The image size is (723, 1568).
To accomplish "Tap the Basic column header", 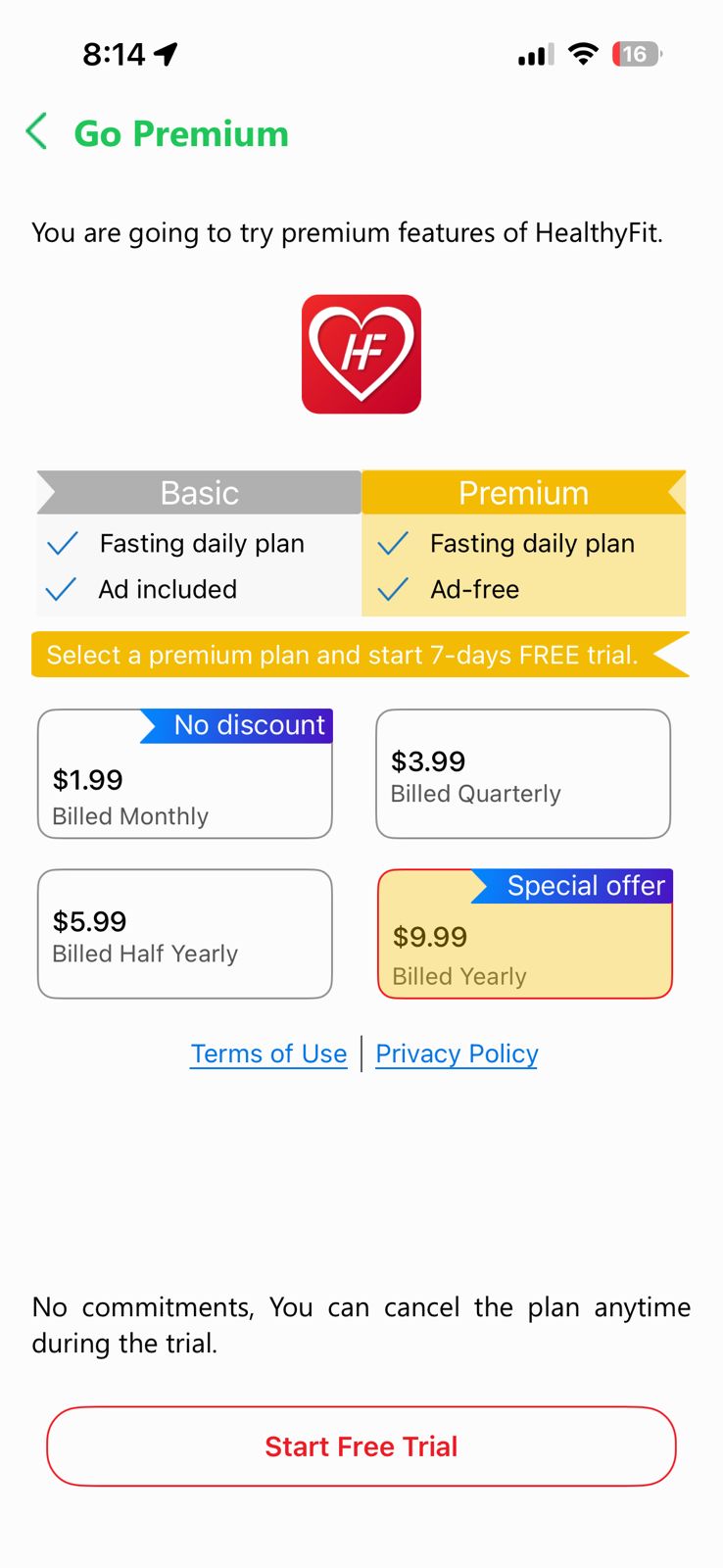I will [x=200, y=493].
